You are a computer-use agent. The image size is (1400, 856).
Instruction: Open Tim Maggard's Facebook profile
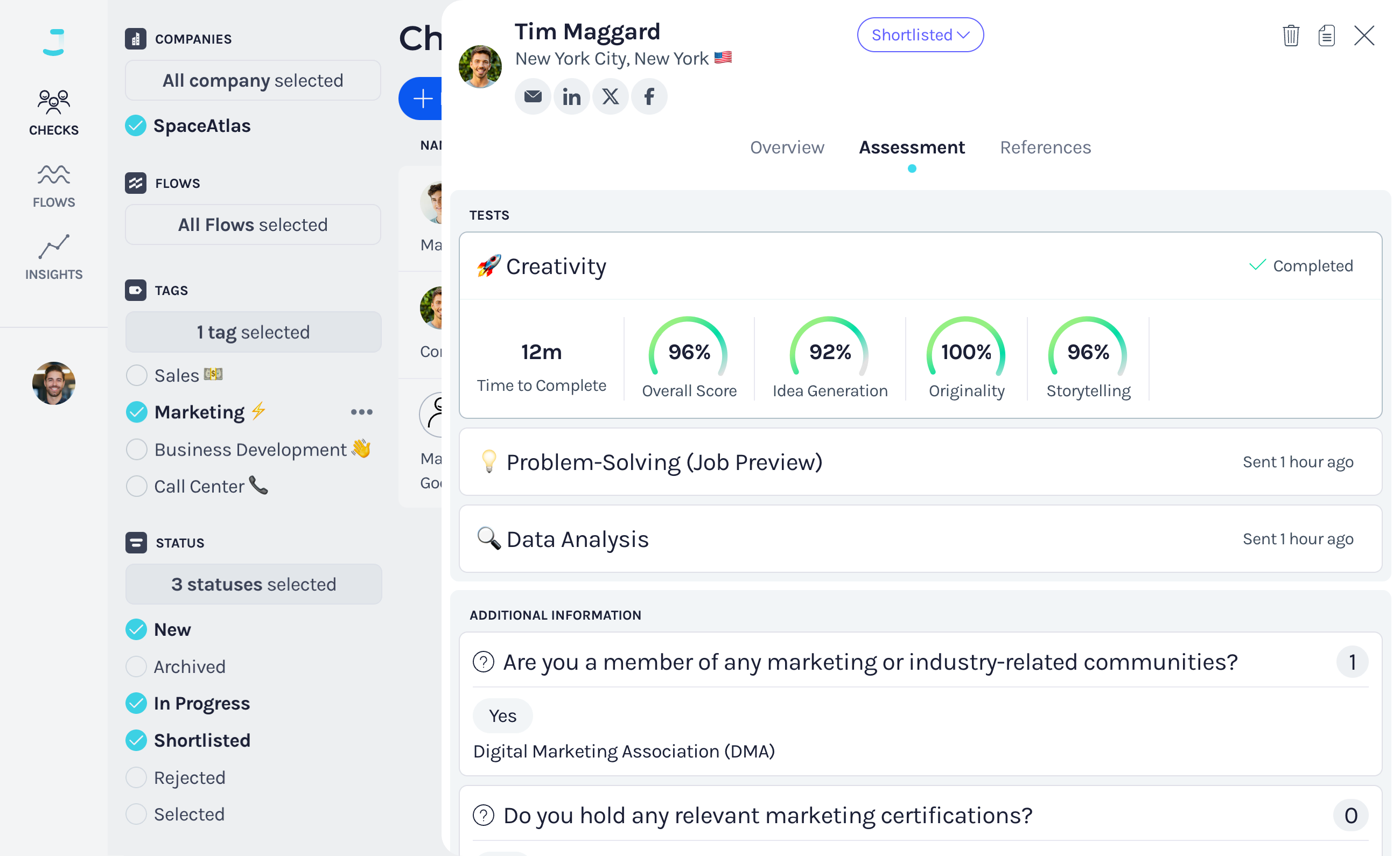(649, 96)
